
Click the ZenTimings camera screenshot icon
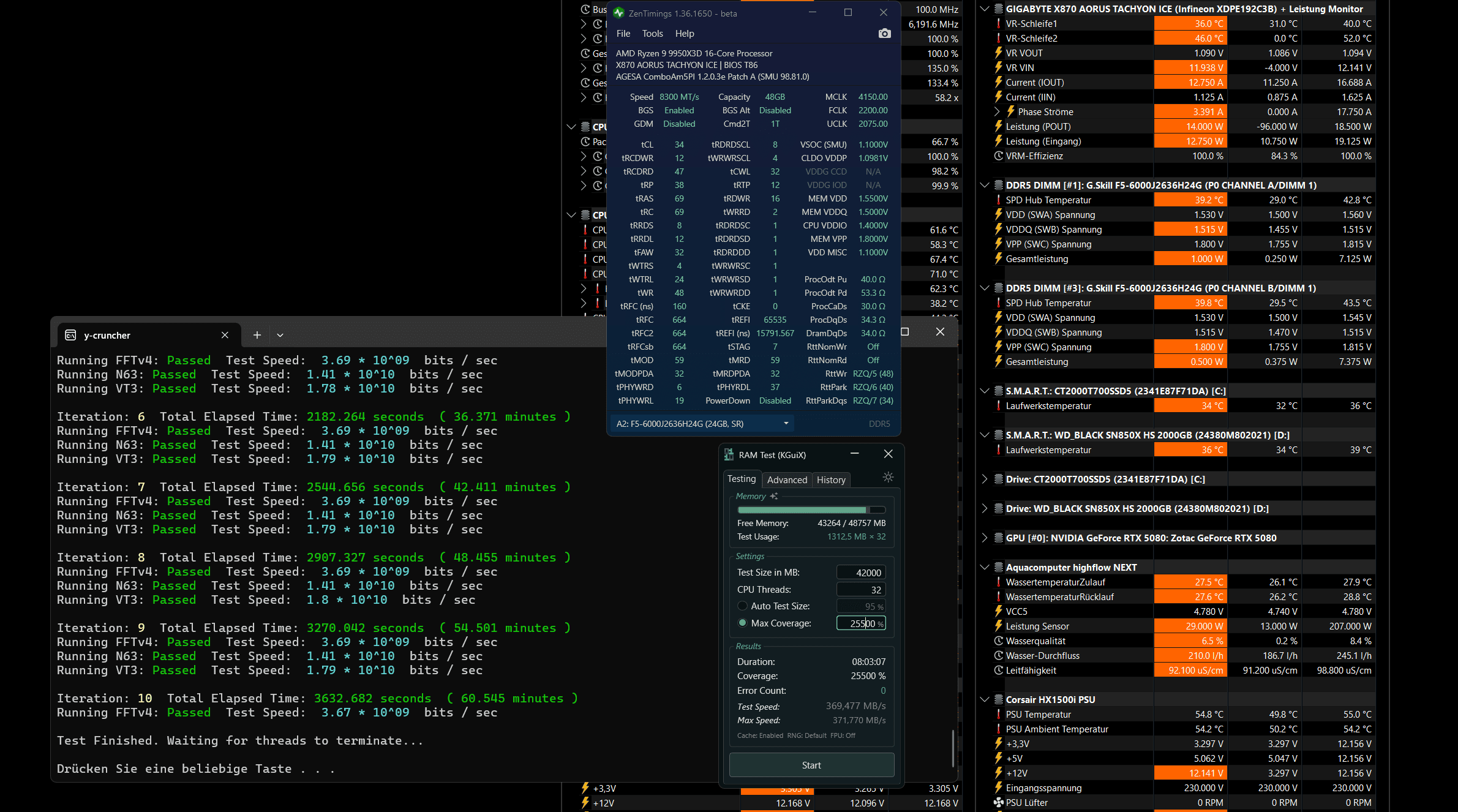click(x=884, y=34)
